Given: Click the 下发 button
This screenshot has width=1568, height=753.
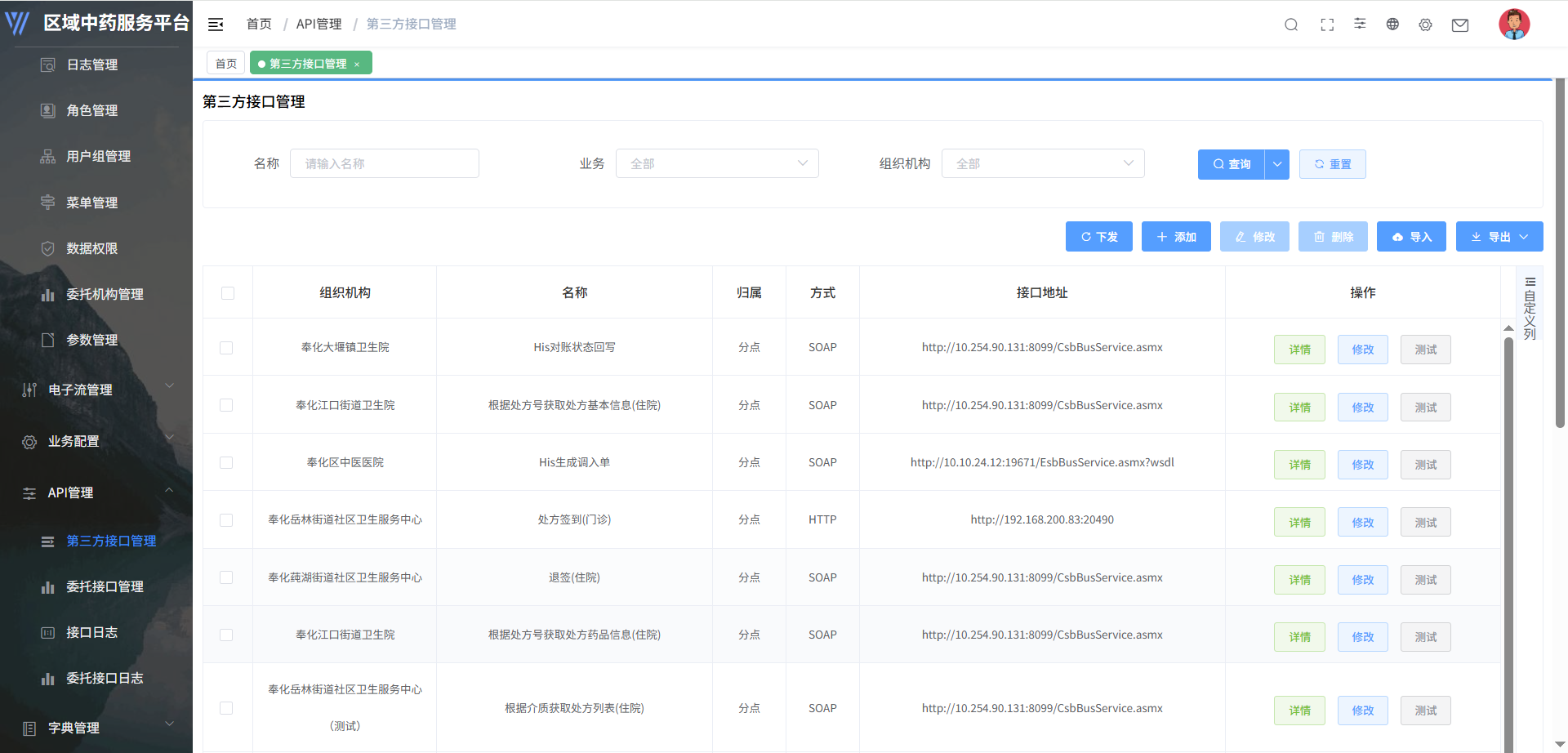Looking at the screenshot, I should coord(1099,237).
